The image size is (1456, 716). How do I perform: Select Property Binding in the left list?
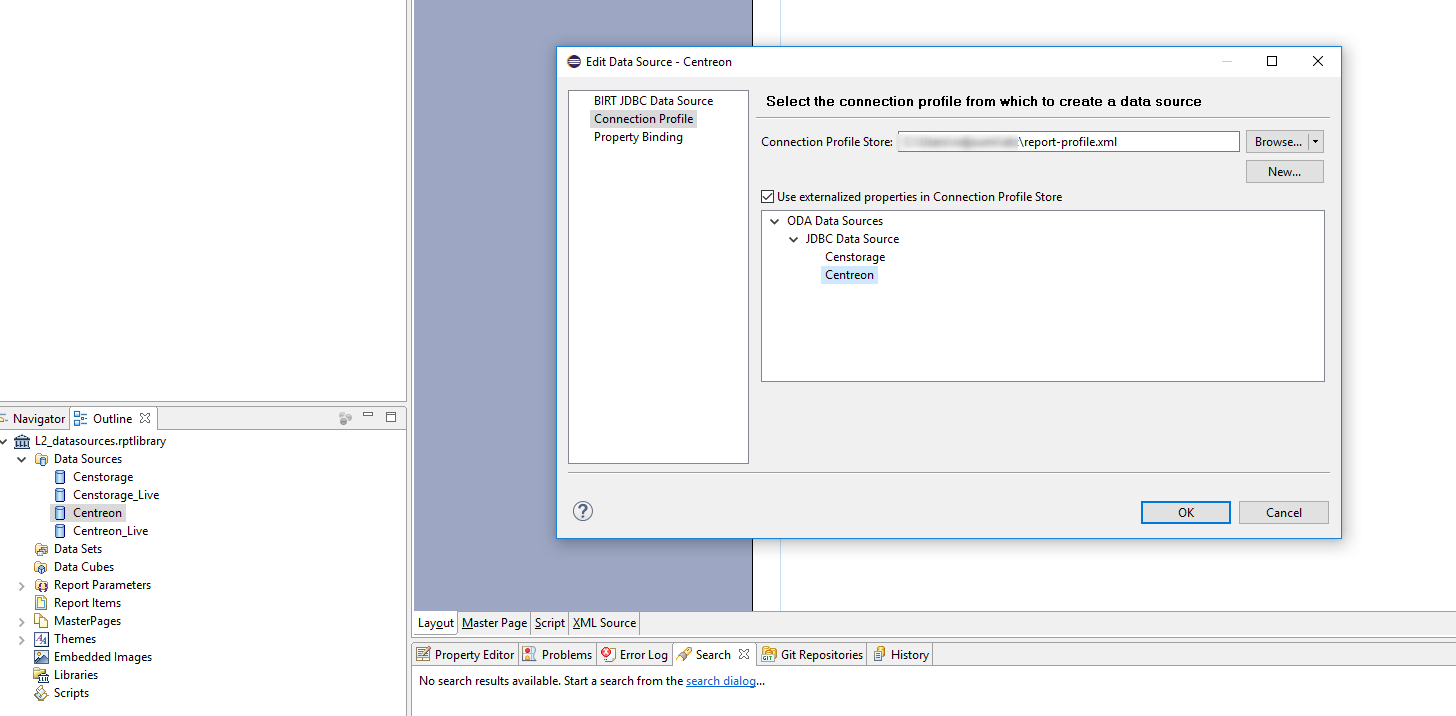(x=638, y=137)
